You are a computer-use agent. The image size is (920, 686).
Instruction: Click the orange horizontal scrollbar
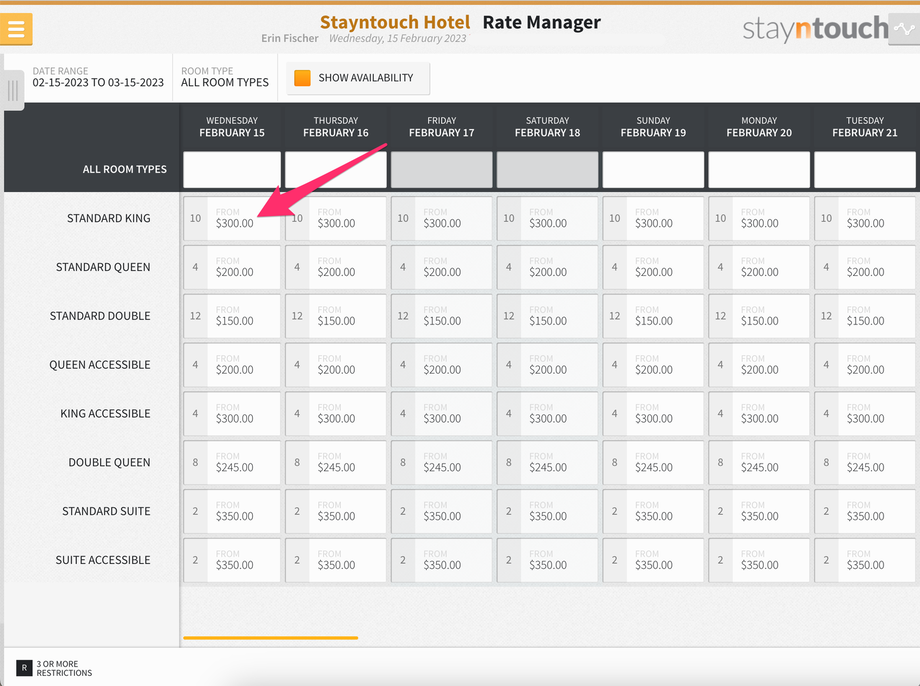270,637
